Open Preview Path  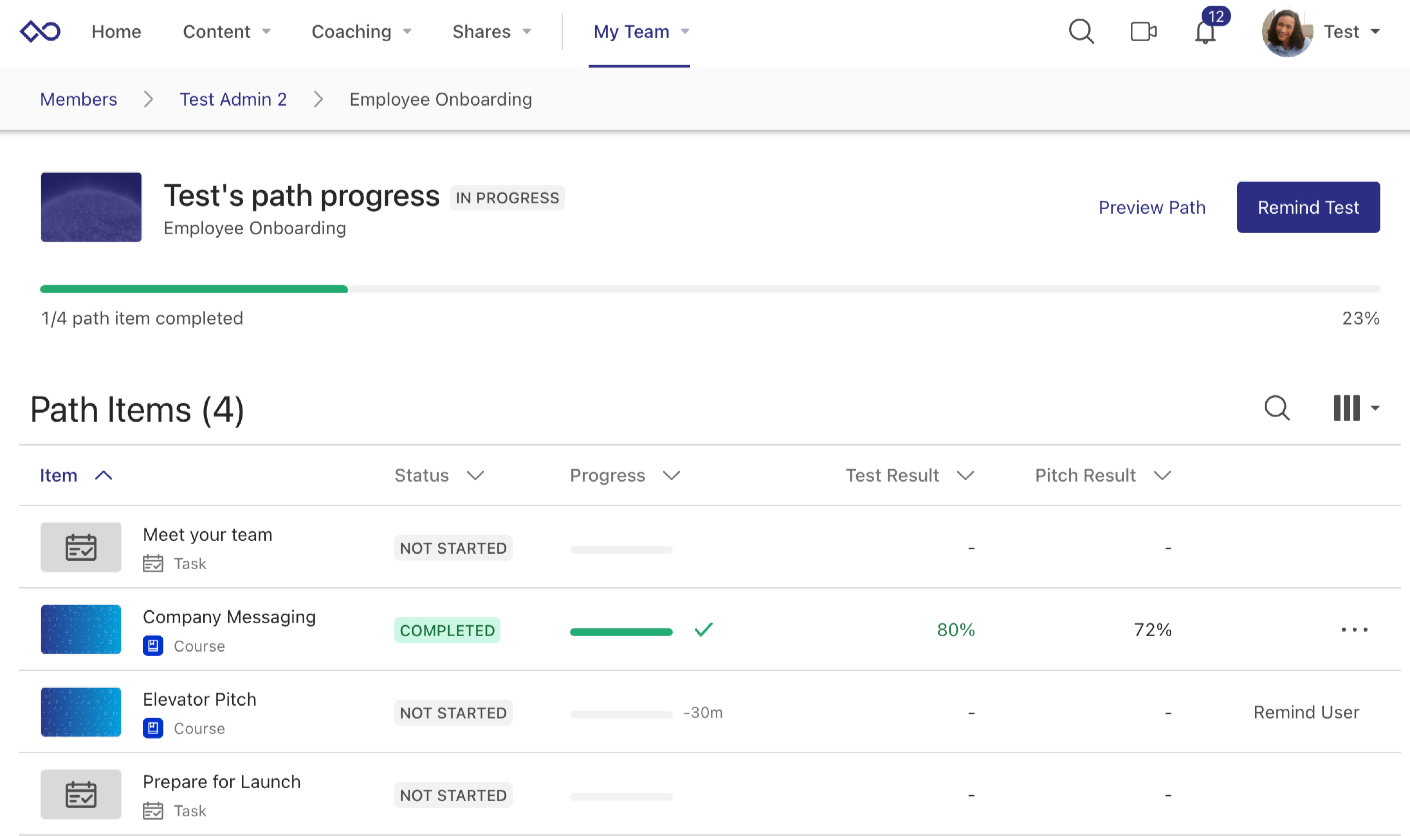(x=1151, y=207)
